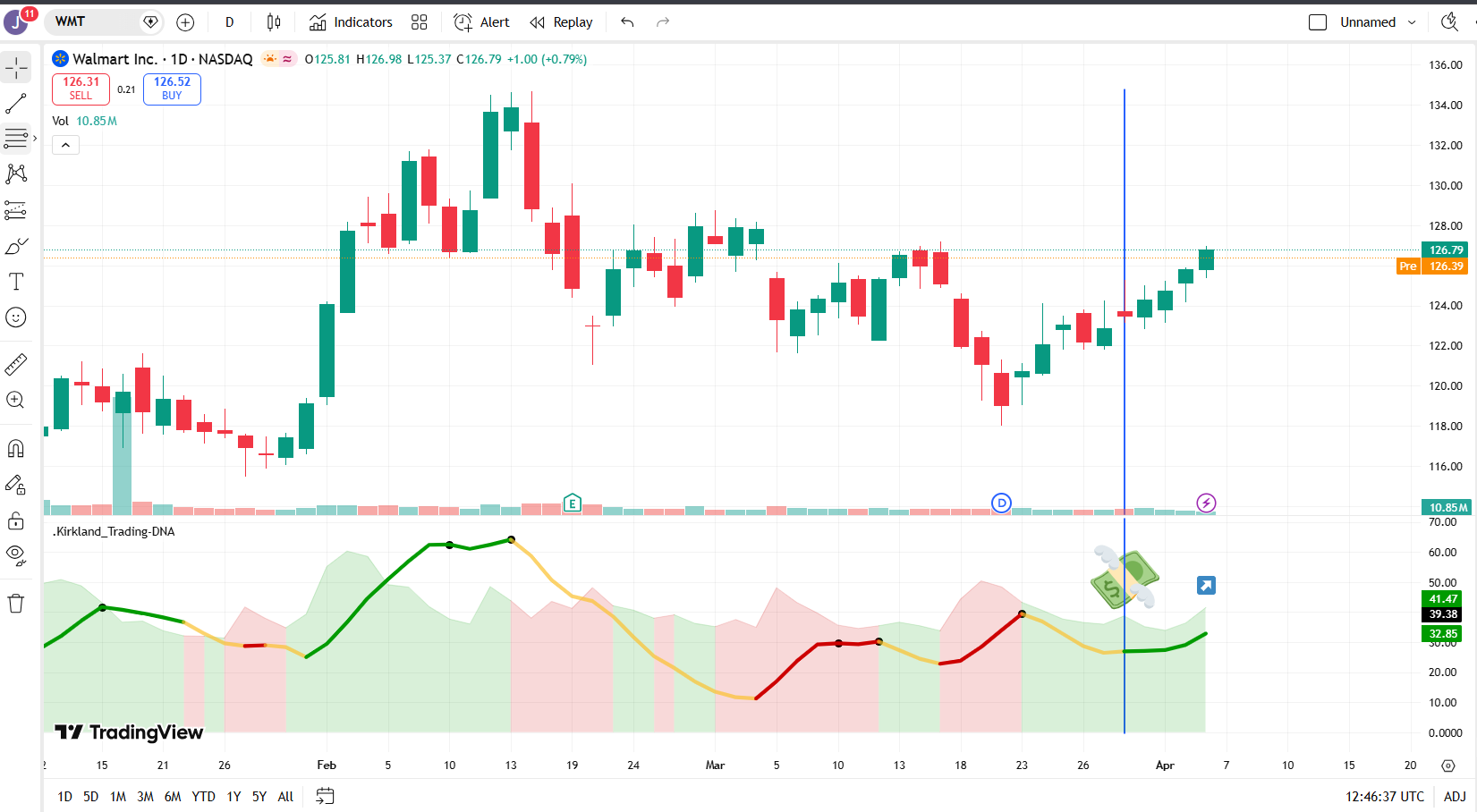Open the layout grid selector
The width and height of the screenshot is (1477, 812).
419,22
